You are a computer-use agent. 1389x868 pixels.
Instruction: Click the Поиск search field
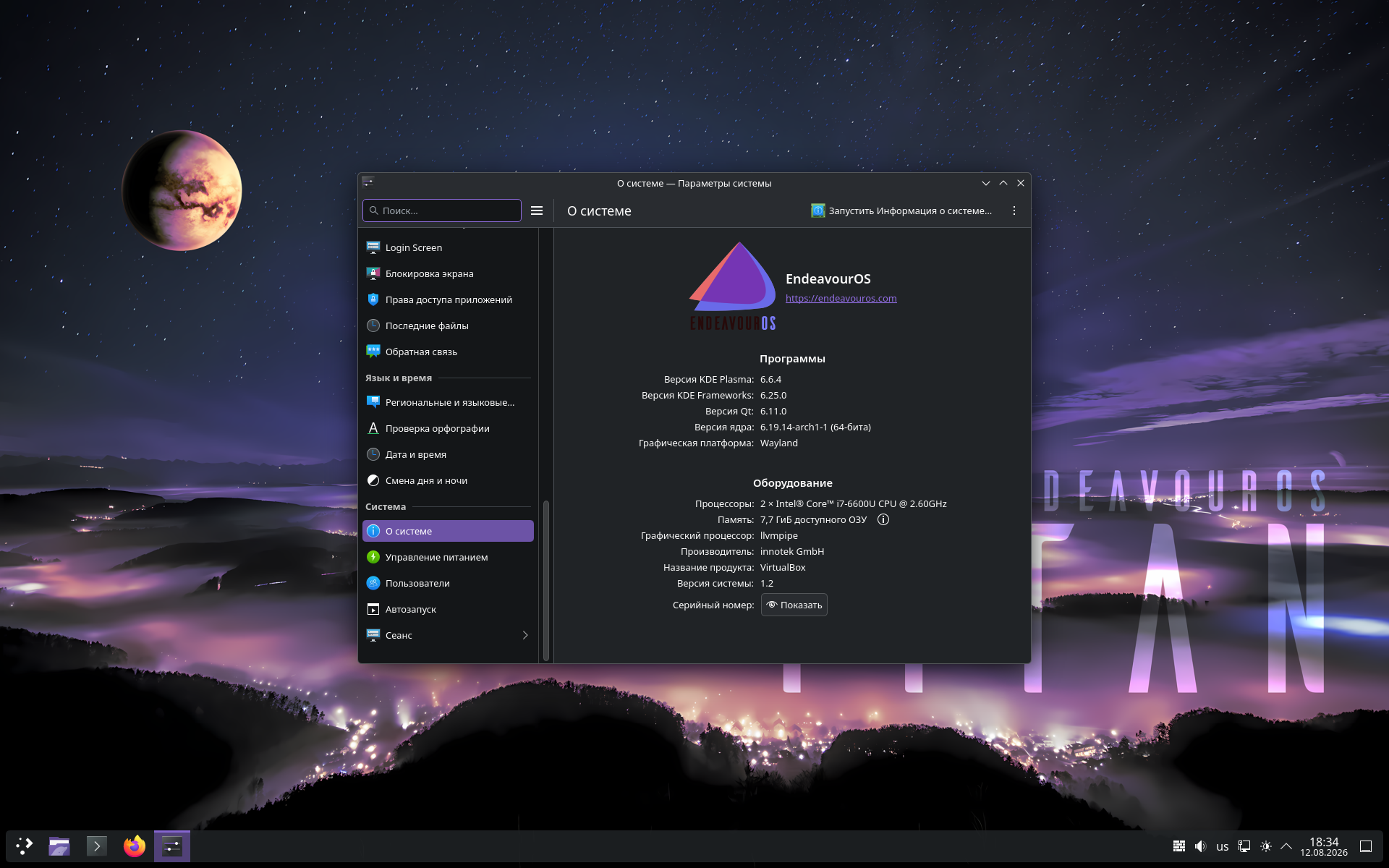click(442, 210)
